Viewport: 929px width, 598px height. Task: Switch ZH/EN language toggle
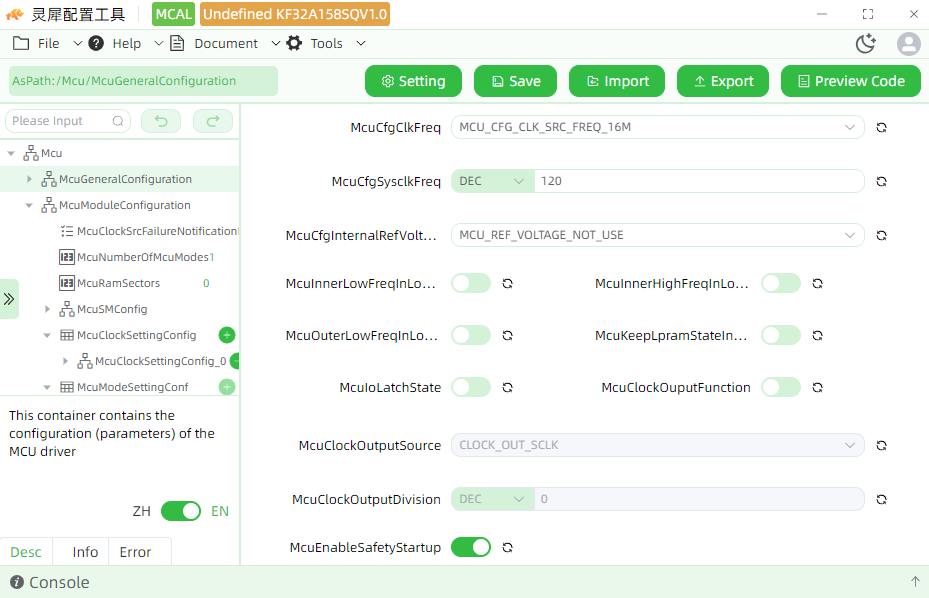[x=181, y=511]
